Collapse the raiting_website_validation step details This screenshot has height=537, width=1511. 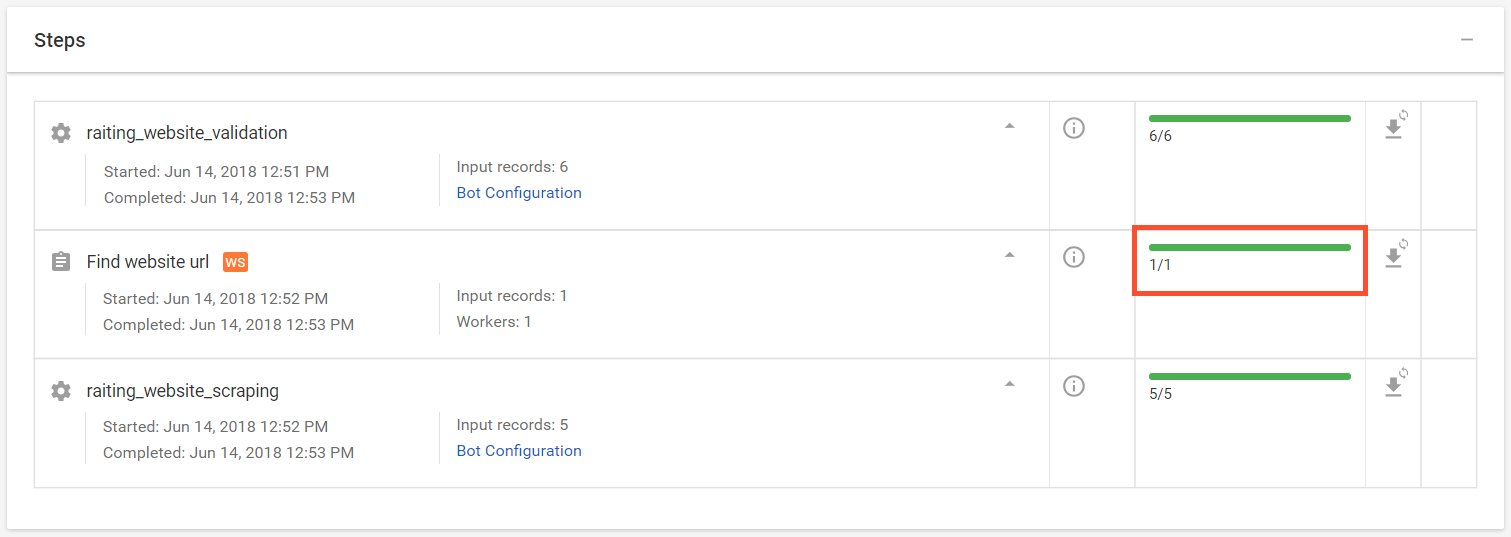(1010, 126)
